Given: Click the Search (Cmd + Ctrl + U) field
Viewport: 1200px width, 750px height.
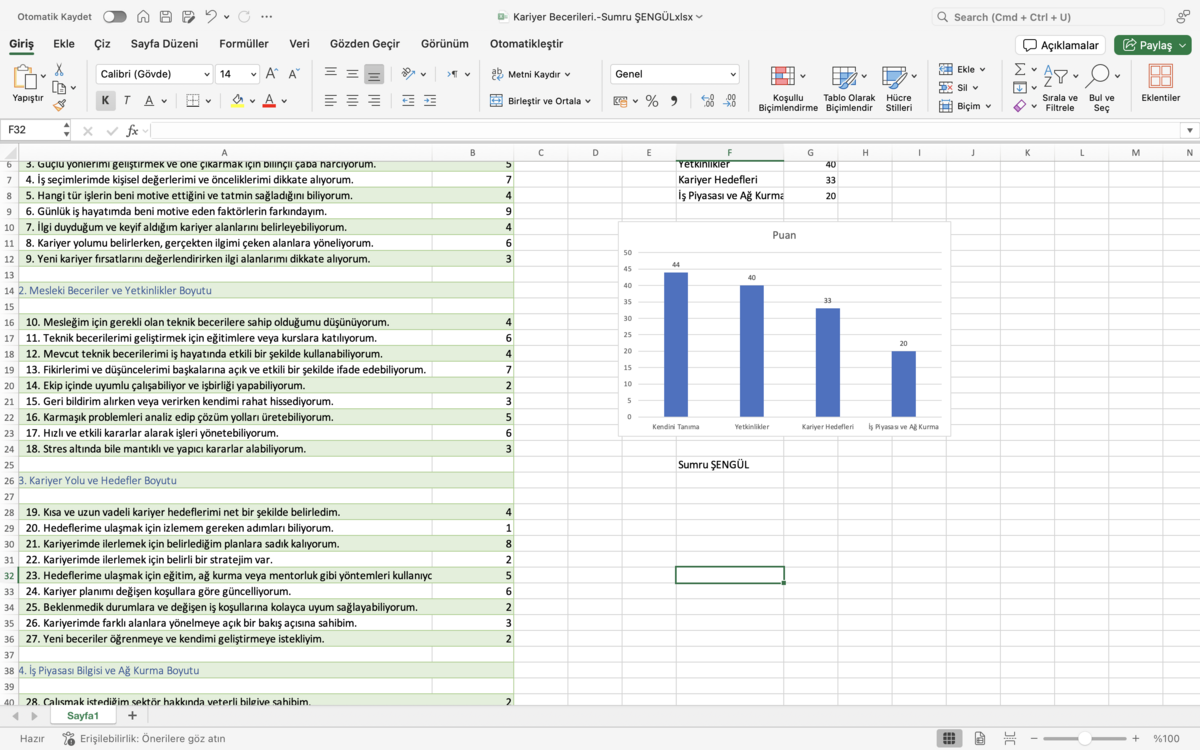Looking at the screenshot, I should pyautogui.click(x=1048, y=17).
